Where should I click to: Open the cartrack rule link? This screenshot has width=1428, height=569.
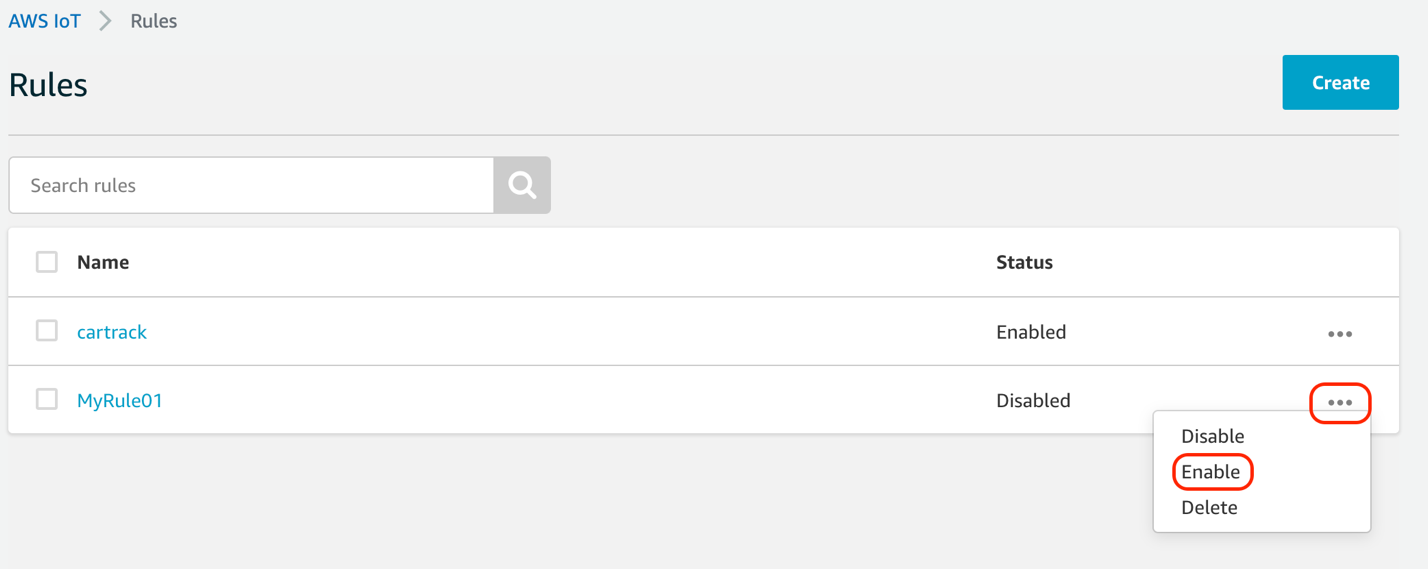click(112, 332)
